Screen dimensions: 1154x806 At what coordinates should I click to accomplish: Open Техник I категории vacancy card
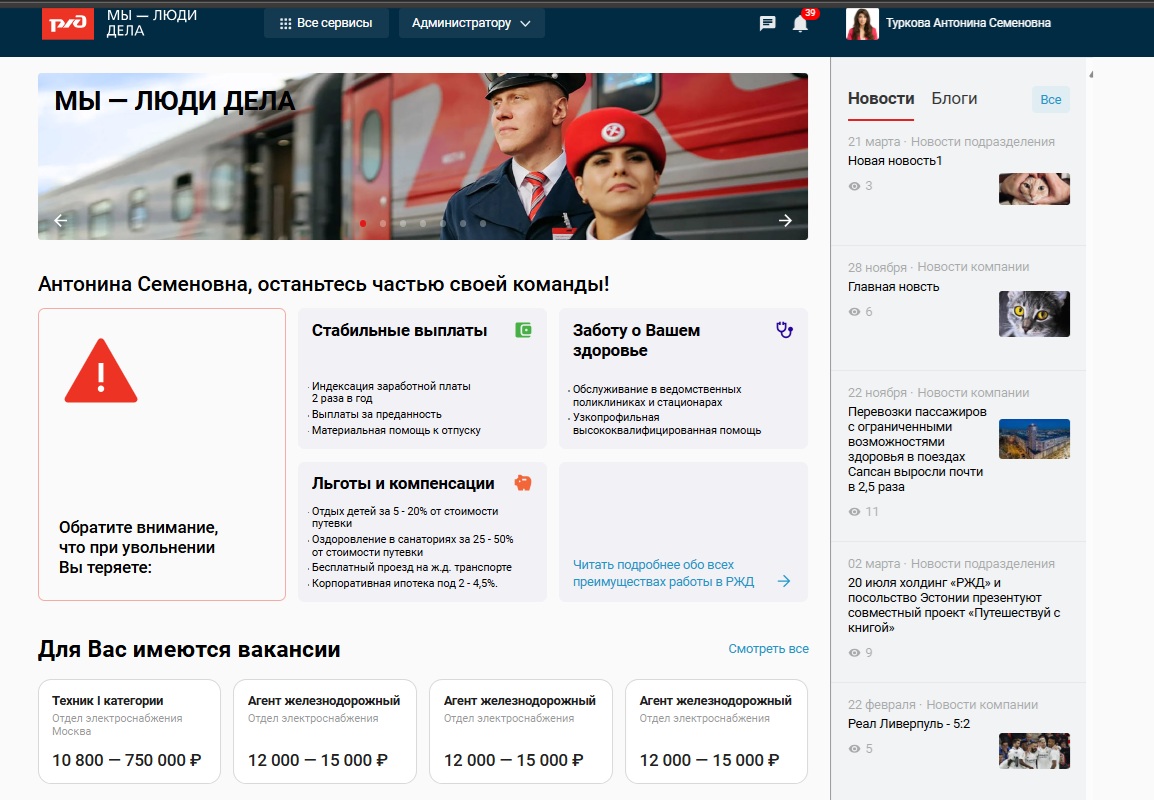129,731
